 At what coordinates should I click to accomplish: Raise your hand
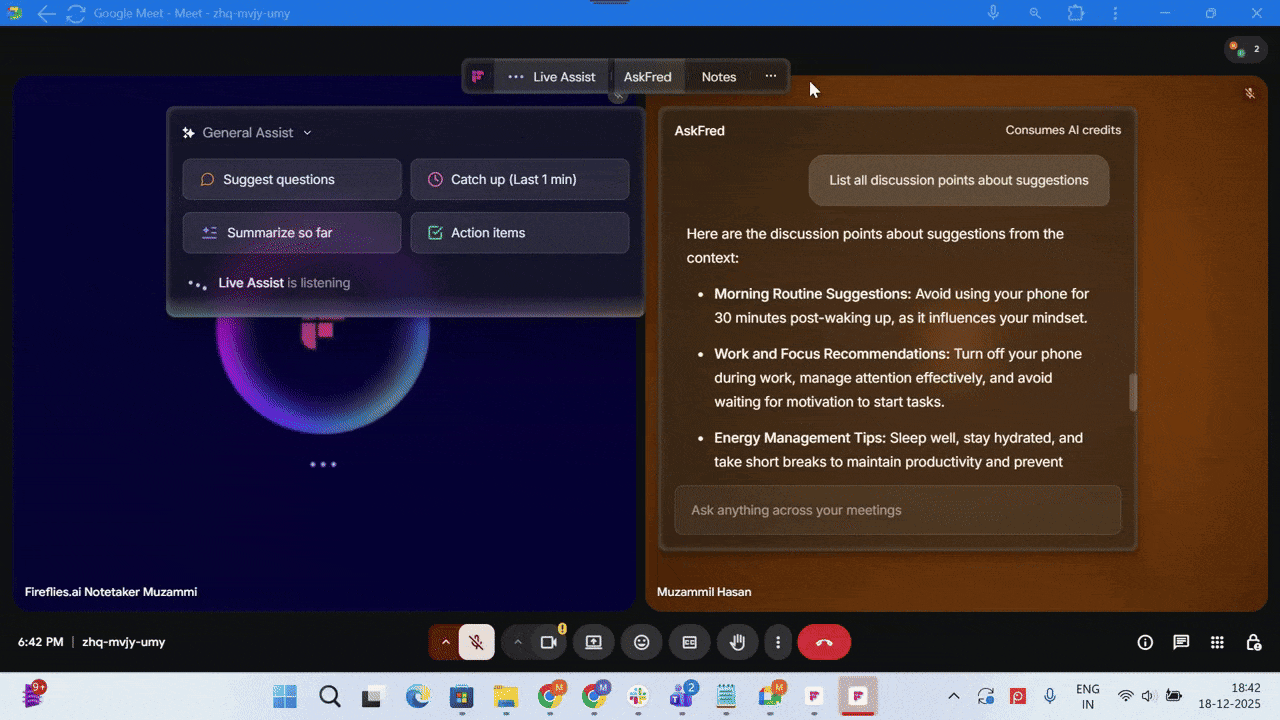pyautogui.click(x=737, y=642)
